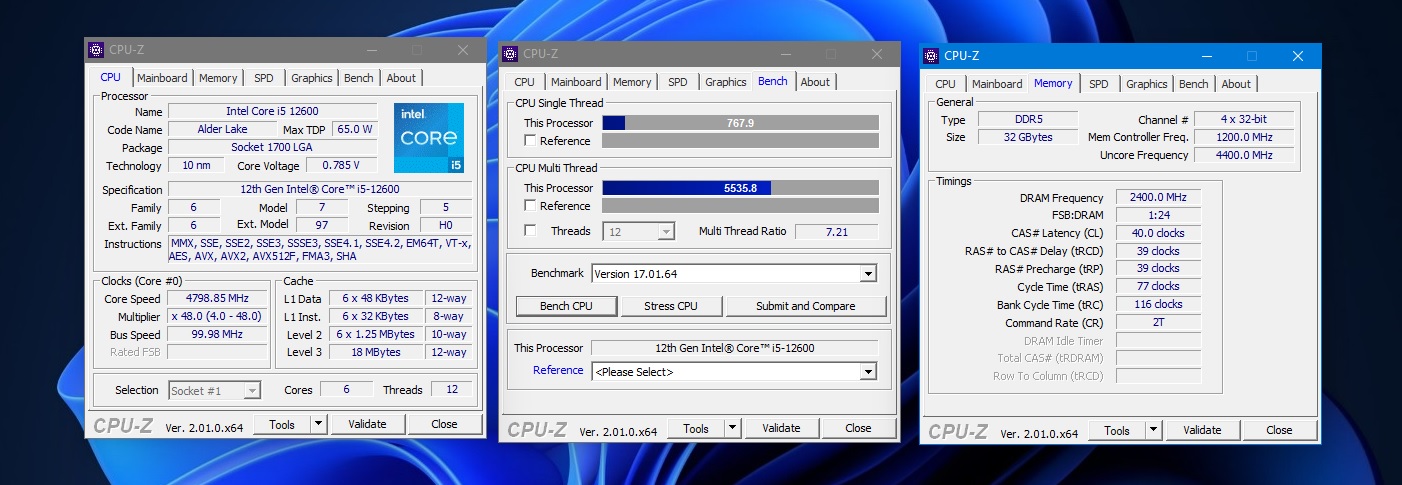
Task: Open Benchmark version dropdown 17.01.64
Action: 733,273
